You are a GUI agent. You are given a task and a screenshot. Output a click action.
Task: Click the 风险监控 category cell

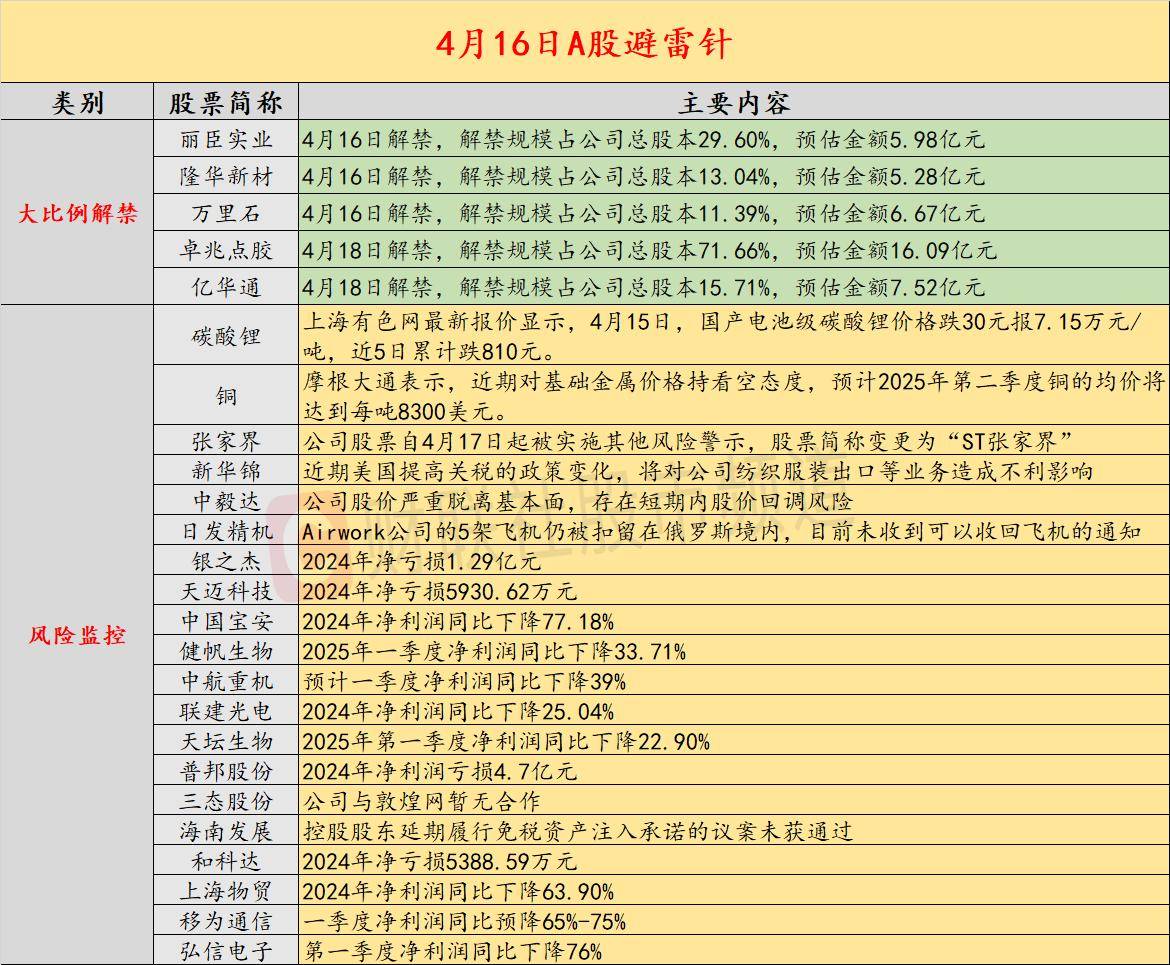(x=77, y=635)
